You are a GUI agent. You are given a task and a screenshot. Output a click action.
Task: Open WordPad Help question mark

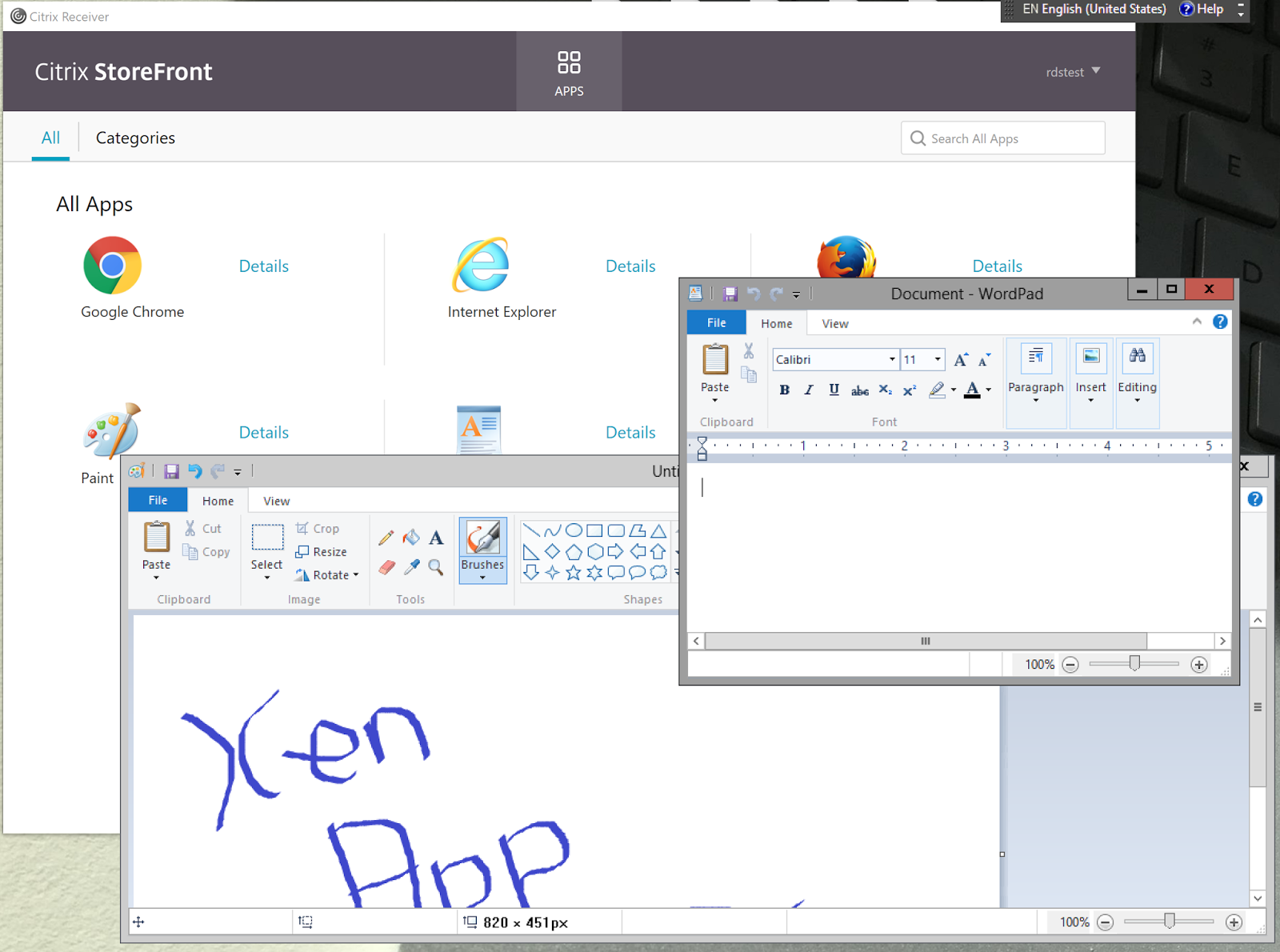pyautogui.click(x=1220, y=322)
